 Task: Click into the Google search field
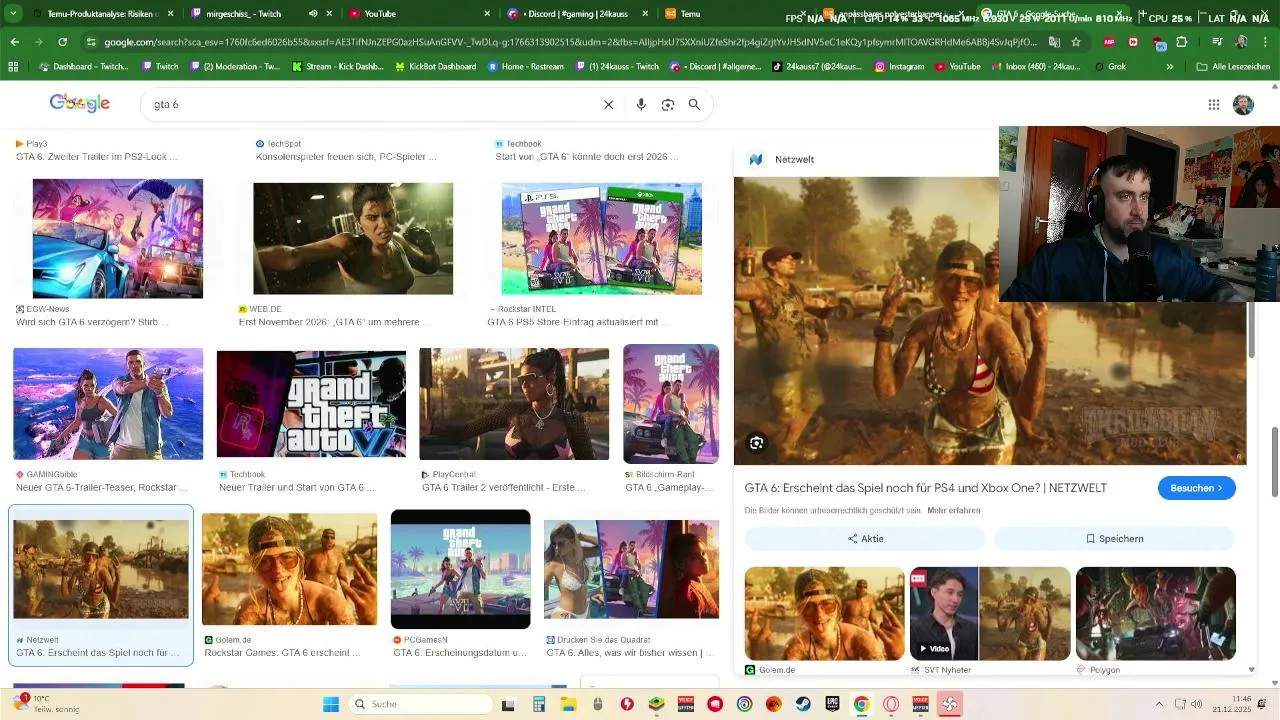(370, 105)
